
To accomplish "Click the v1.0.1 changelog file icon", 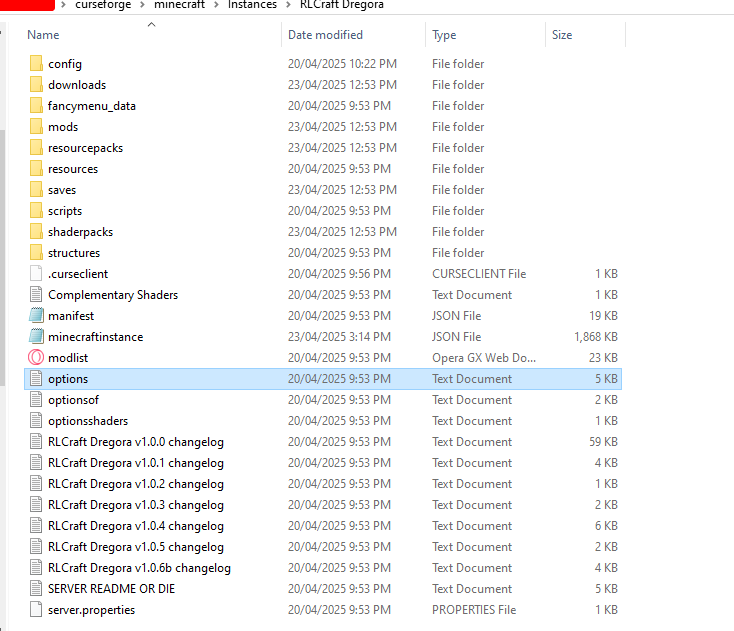I will (x=36, y=462).
